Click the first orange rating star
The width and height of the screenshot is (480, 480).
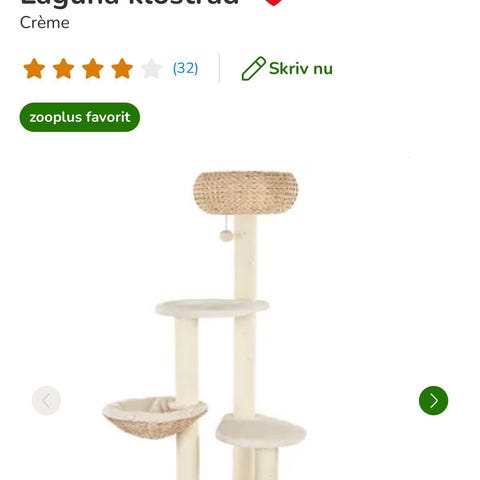point(34,69)
